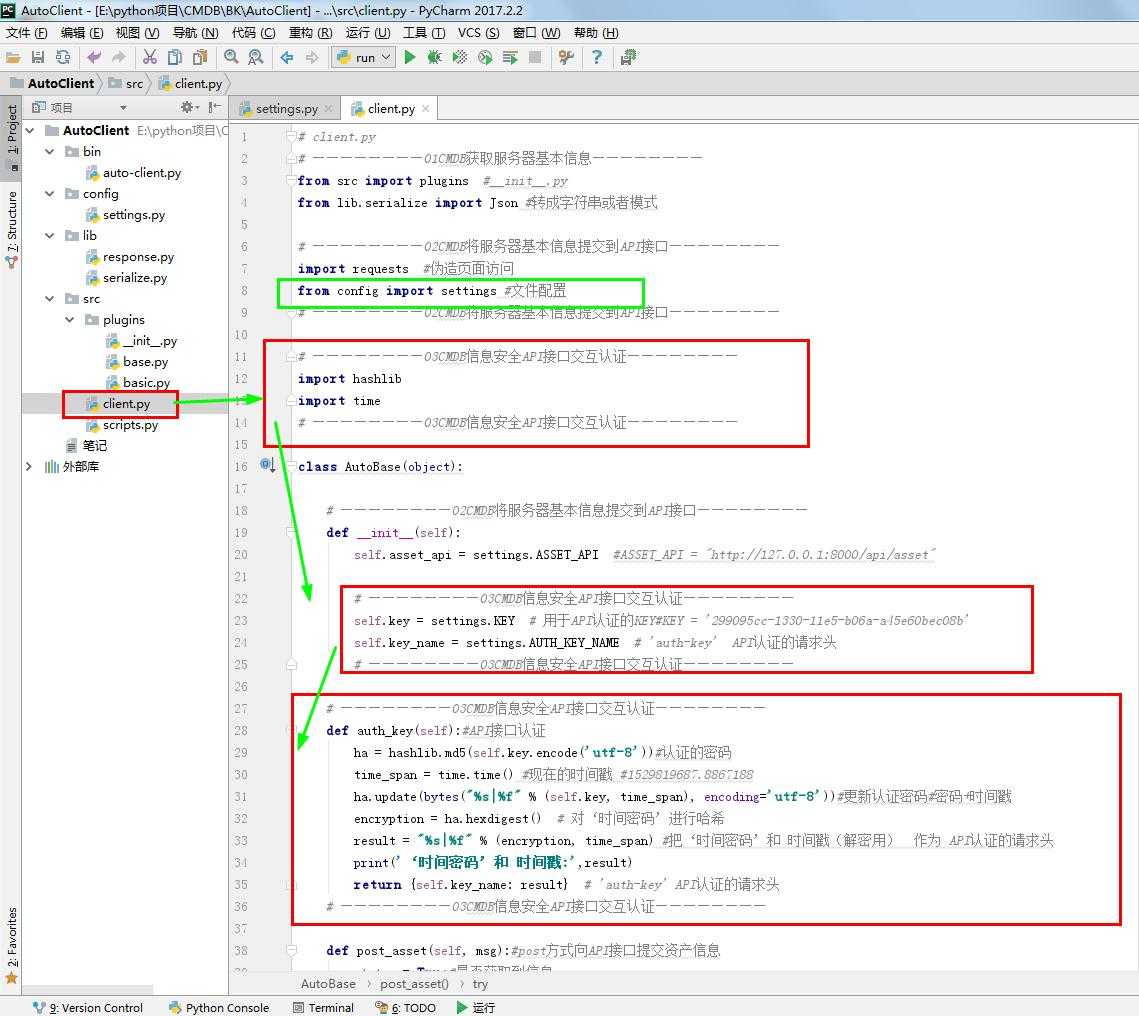
Task: Select basic.py in the project tree
Action: pos(138,383)
